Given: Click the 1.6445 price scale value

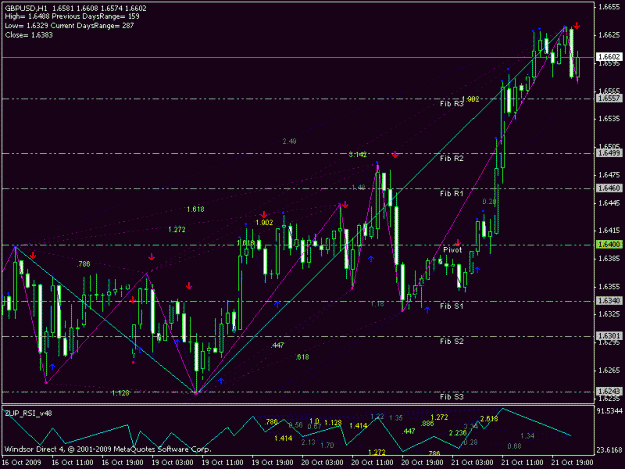Looking at the screenshot, I should [x=609, y=203].
